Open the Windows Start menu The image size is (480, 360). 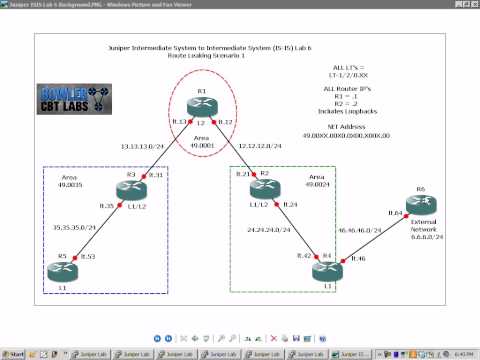13,354
